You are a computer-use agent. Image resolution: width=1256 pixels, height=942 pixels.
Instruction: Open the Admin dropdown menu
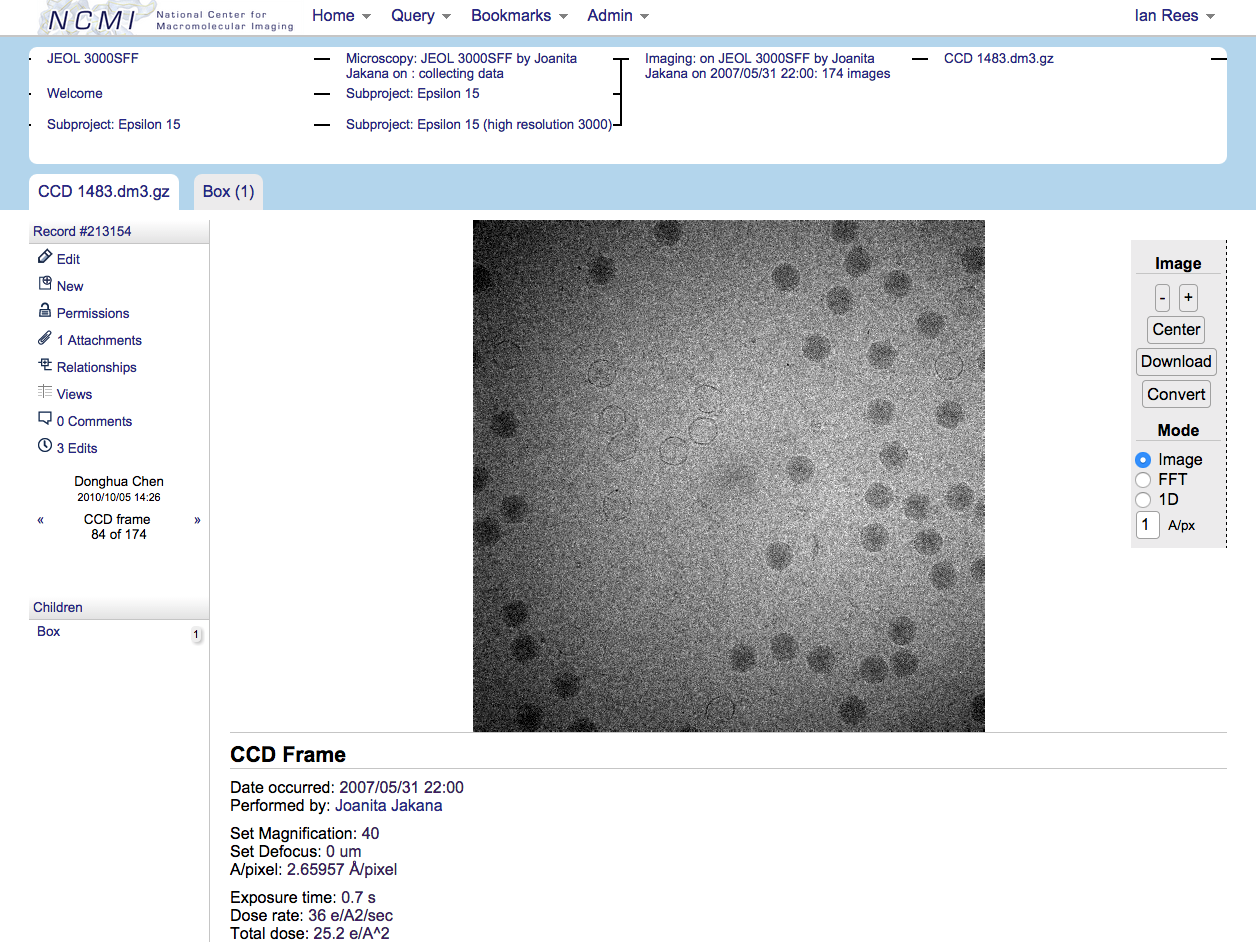click(x=618, y=16)
